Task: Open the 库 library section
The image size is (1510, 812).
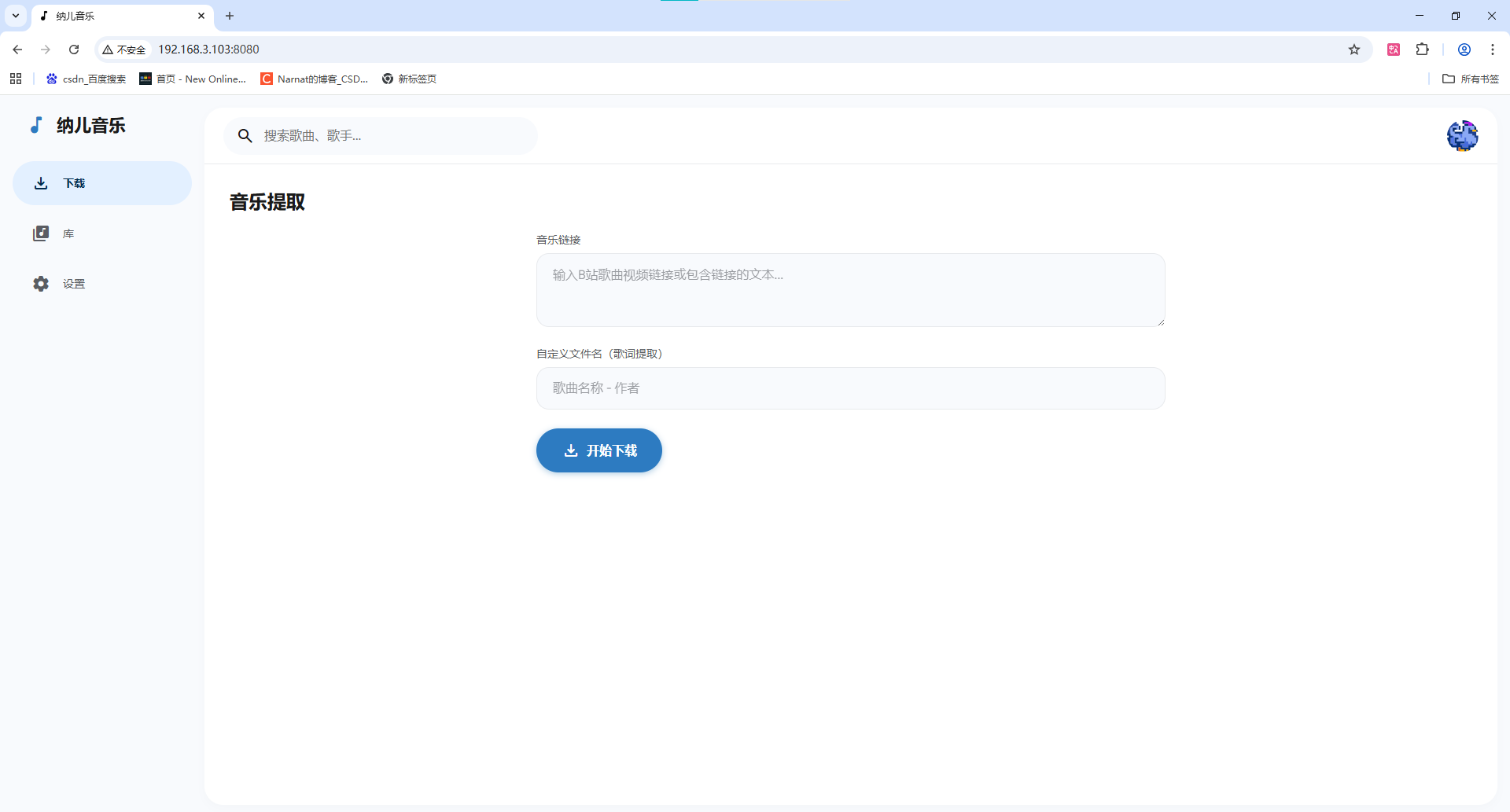Action: pyautogui.click(x=102, y=233)
